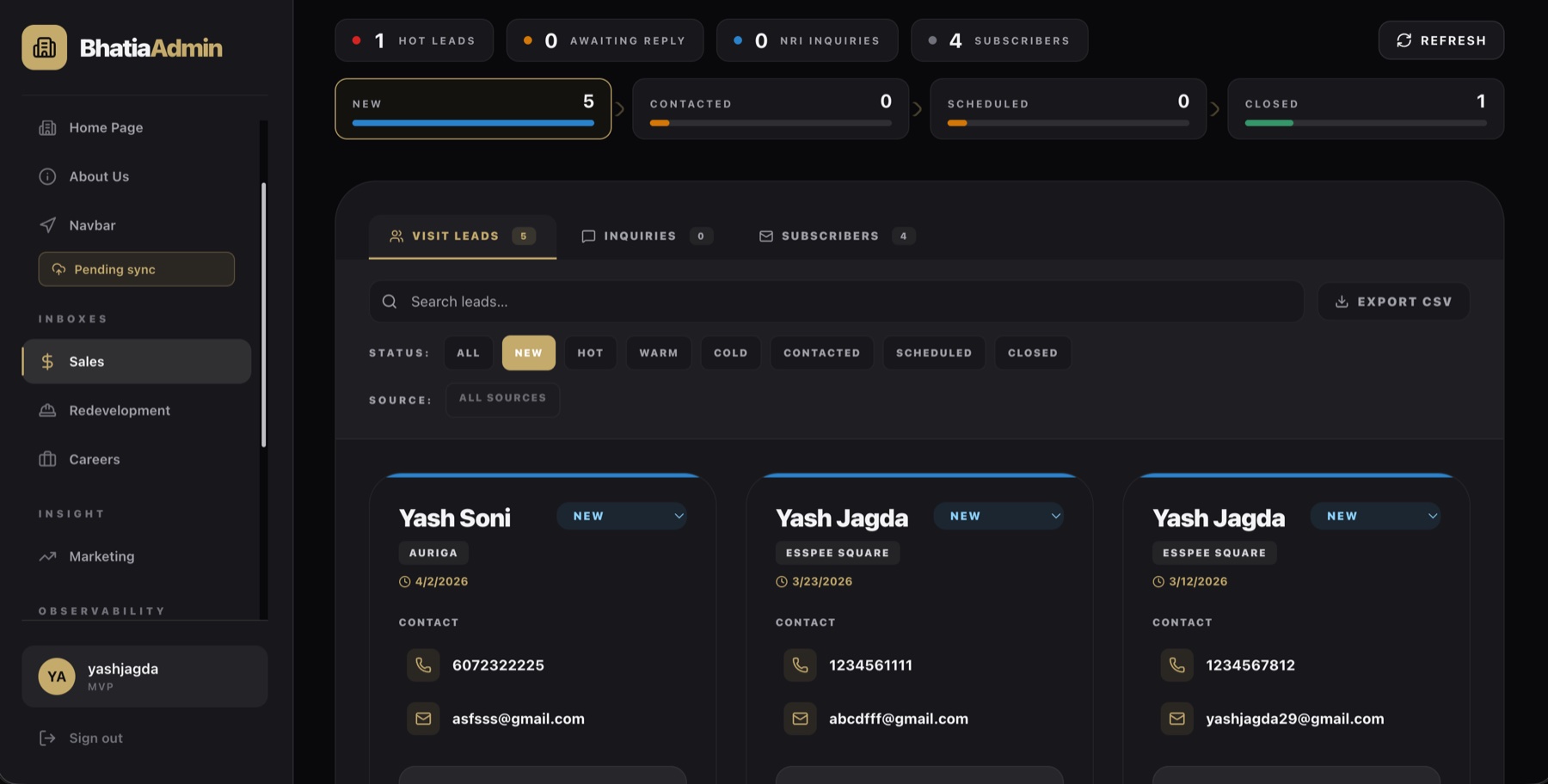Click the 4/2/2026 date on Yash Soni card
Image resolution: width=1548 pixels, height=784 pixels.
click(441, 581)
